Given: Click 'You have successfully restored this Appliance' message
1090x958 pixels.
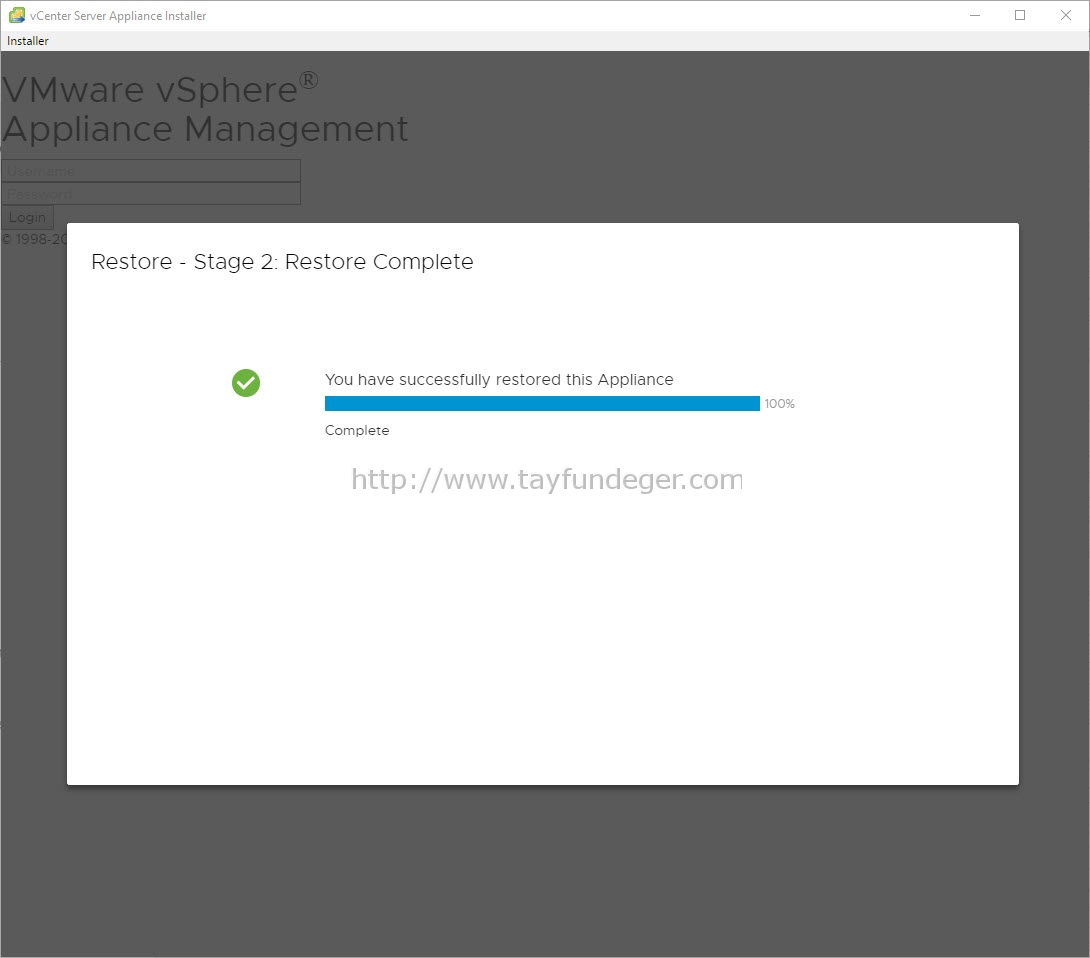Looking at the screenshot, I should click(x=499, y=380).
